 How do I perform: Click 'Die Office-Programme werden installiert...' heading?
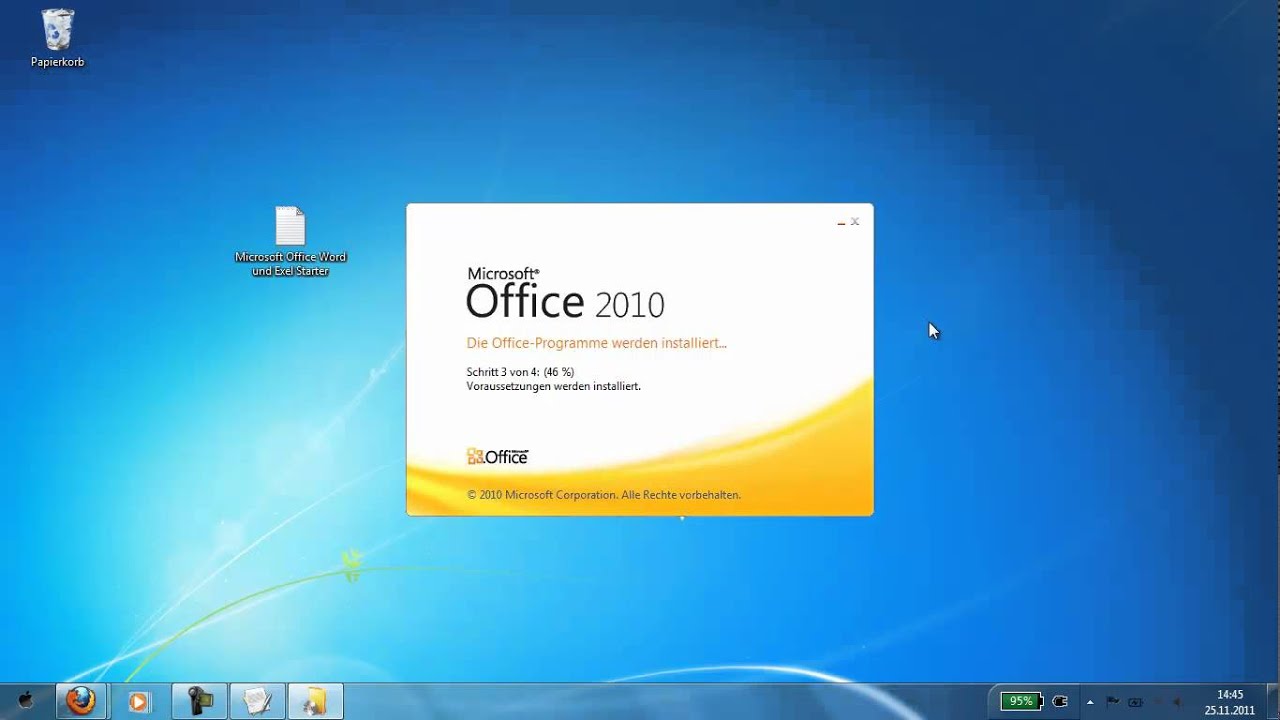[x=596, y=343]
